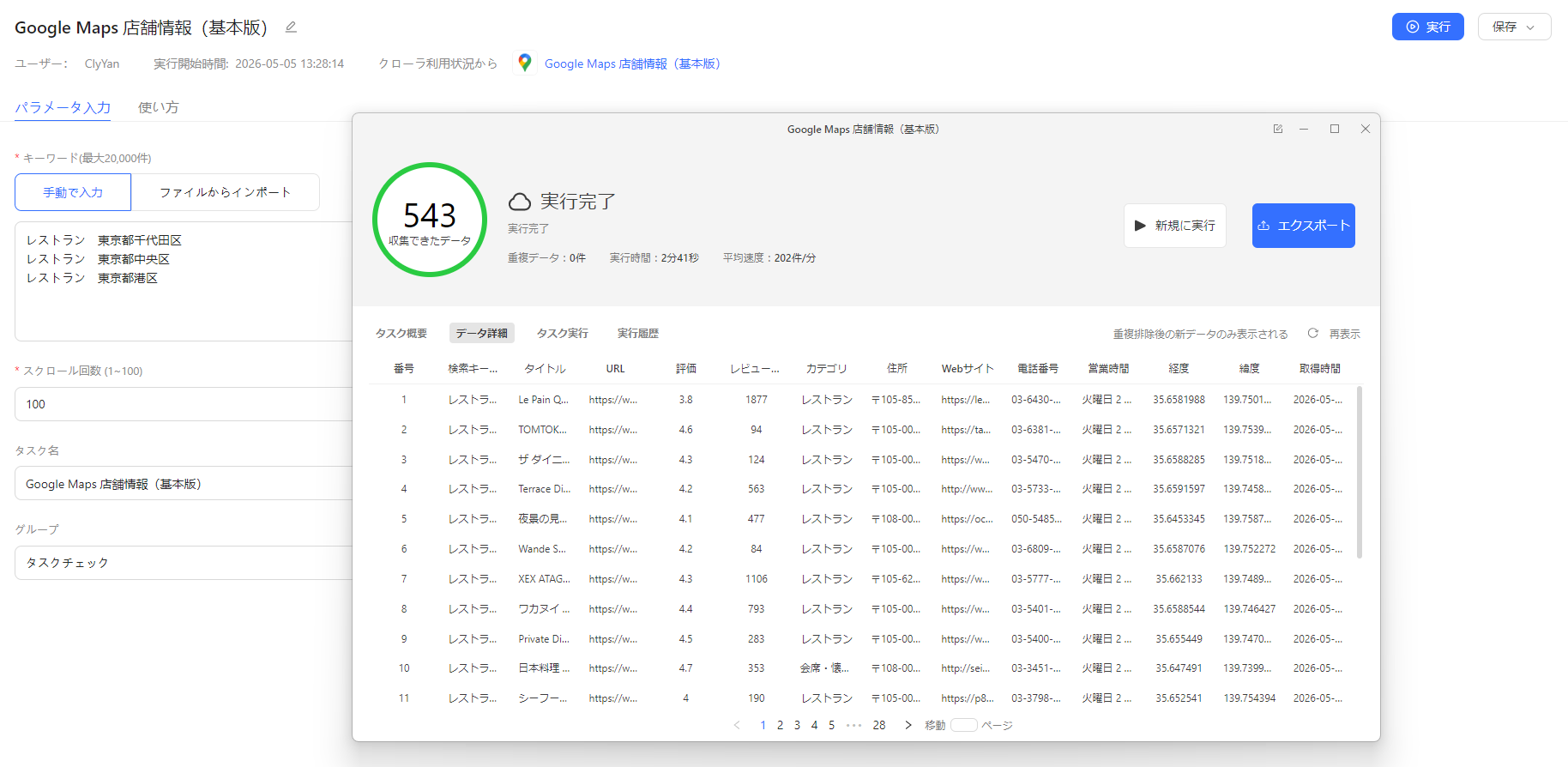Screen dimensions: 1568x767
Task: Click the タスク名 input field
Action: (184, 484)
